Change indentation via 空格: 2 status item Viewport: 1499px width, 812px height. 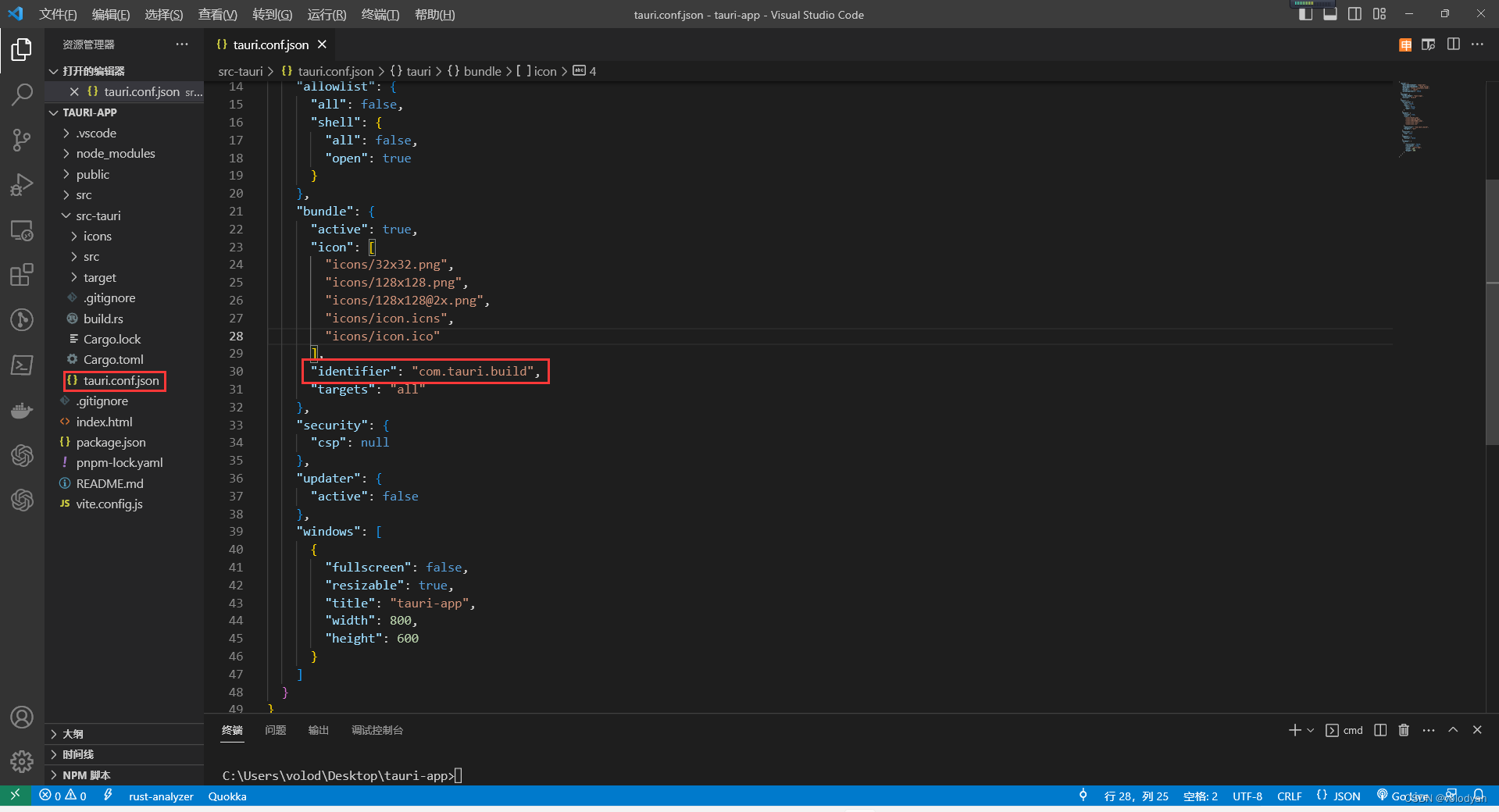1201,796
